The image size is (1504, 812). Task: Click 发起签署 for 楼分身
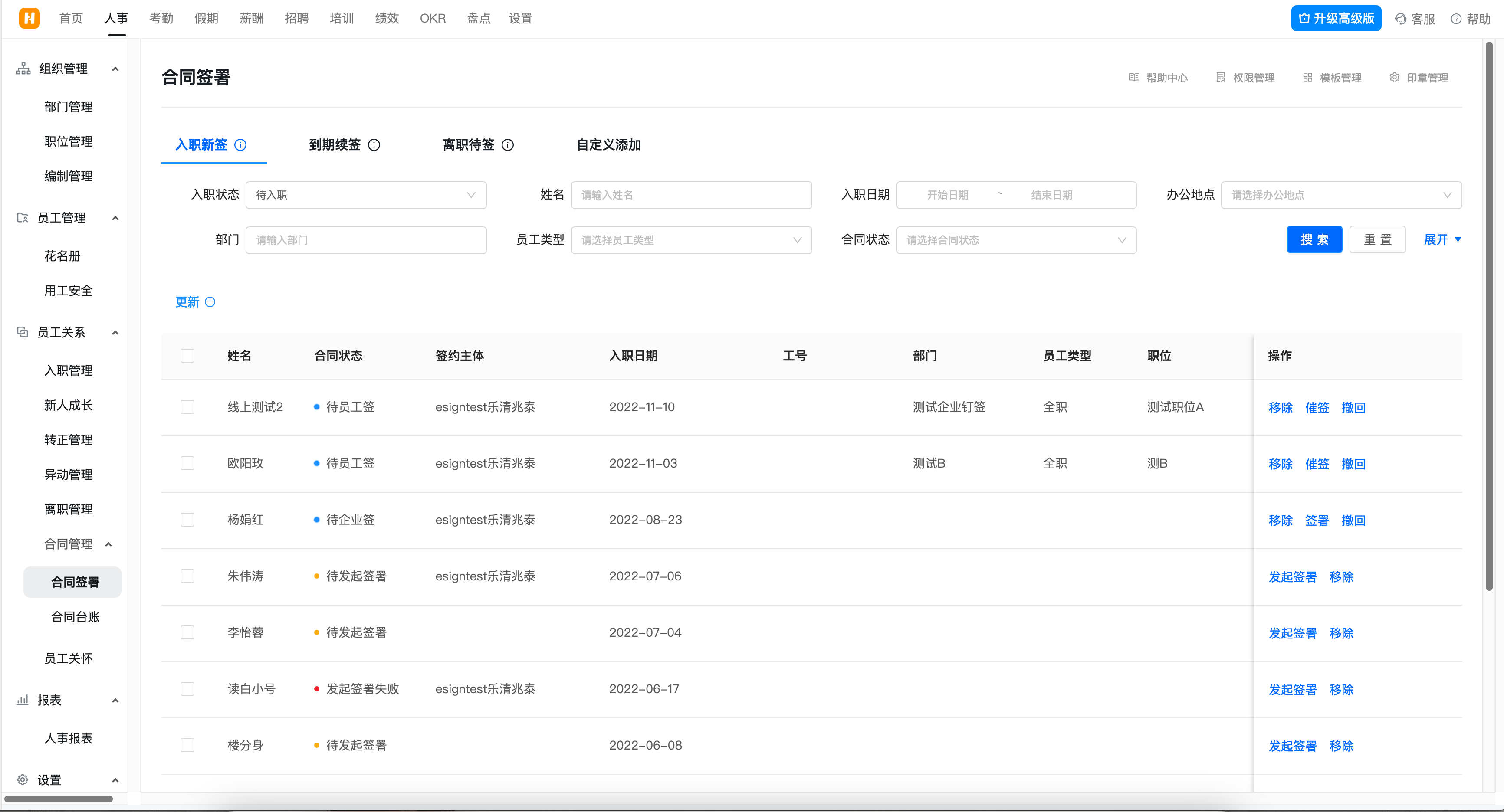[1293, 746]
